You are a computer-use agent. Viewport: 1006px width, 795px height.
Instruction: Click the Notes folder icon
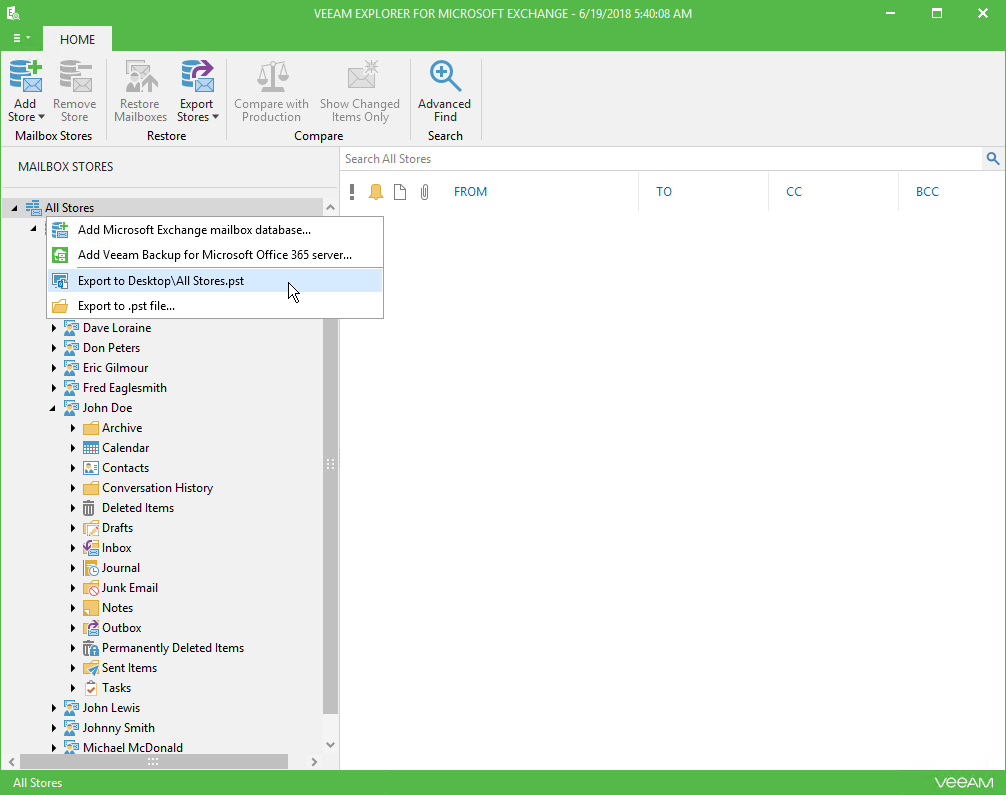[x=90, y=608]
